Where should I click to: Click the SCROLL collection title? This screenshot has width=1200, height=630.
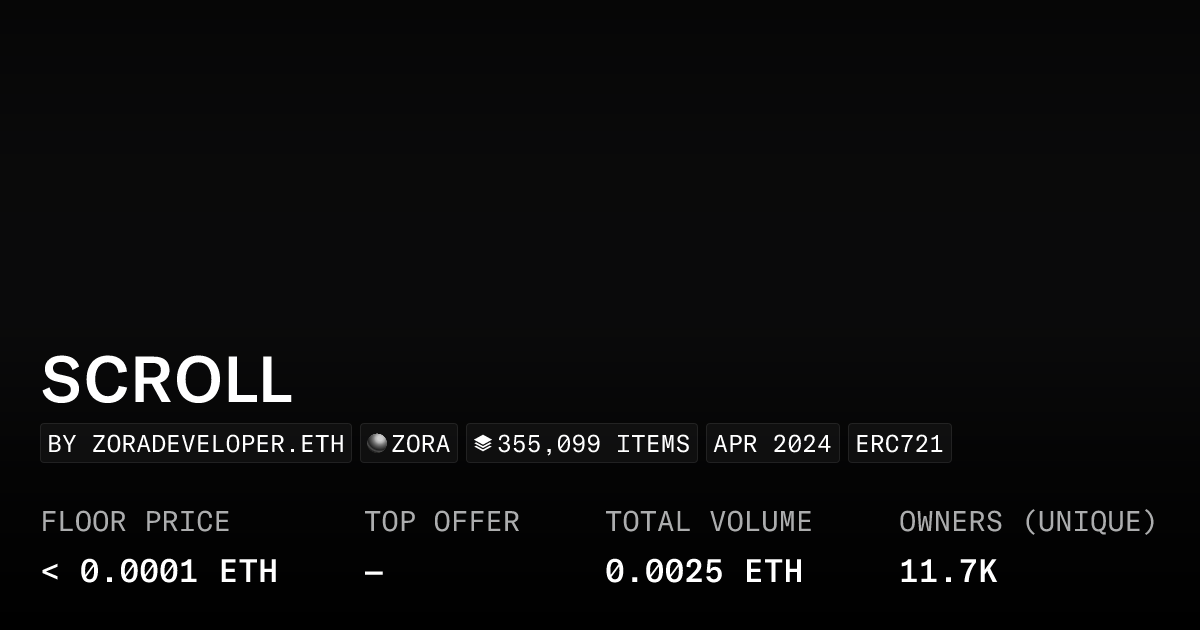tap(167, 381)
